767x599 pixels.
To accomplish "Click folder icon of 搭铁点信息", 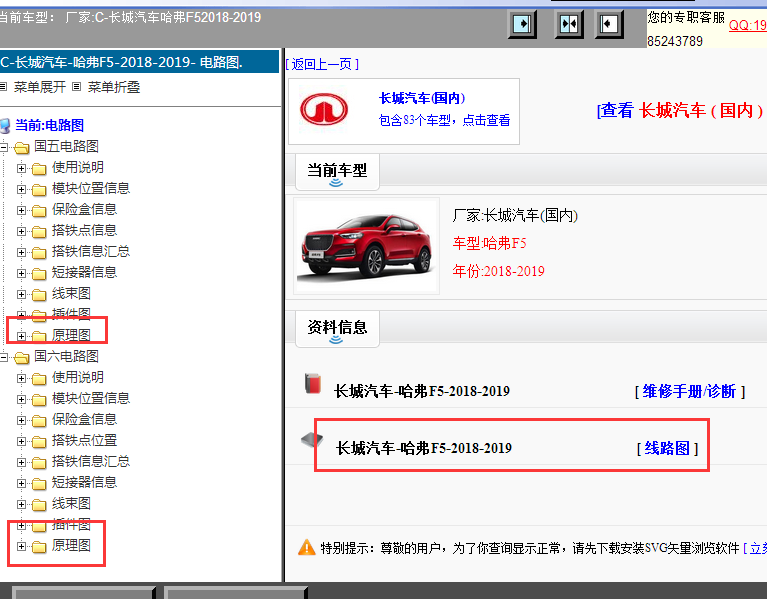I will point(39,232).
